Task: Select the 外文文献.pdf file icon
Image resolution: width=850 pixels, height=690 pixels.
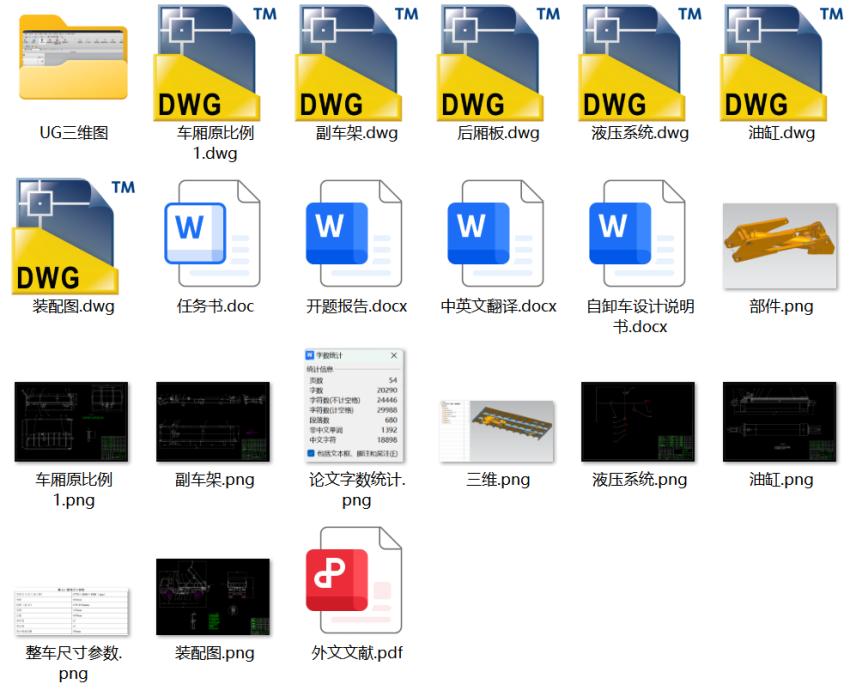Action: (354, 580)
